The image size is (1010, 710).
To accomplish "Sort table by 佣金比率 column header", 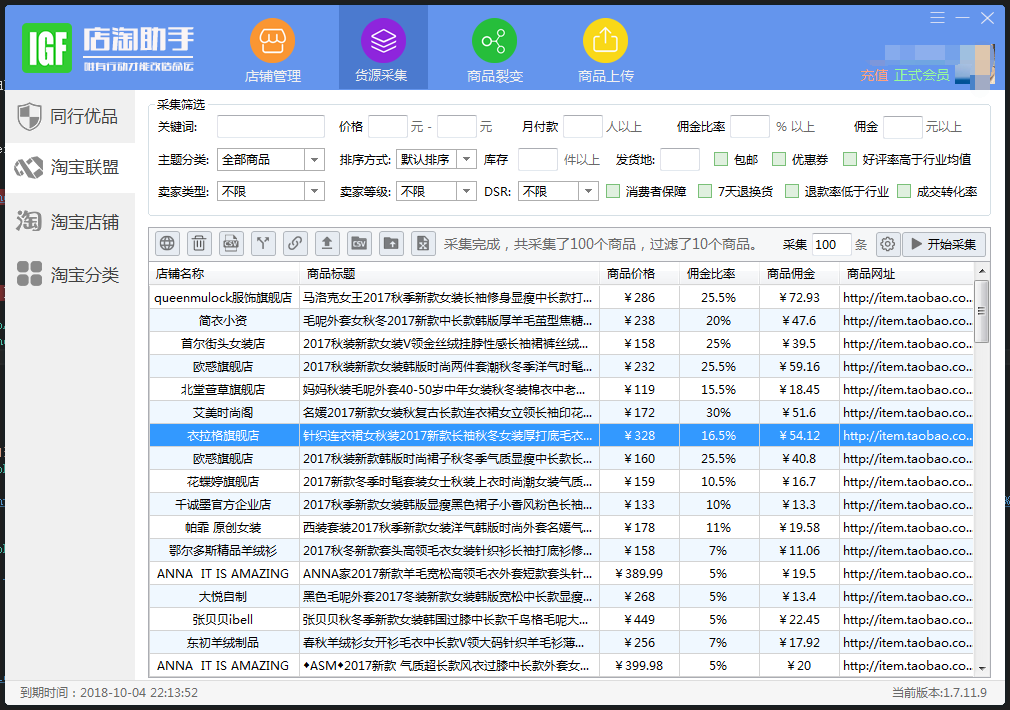I will [719, 274].
